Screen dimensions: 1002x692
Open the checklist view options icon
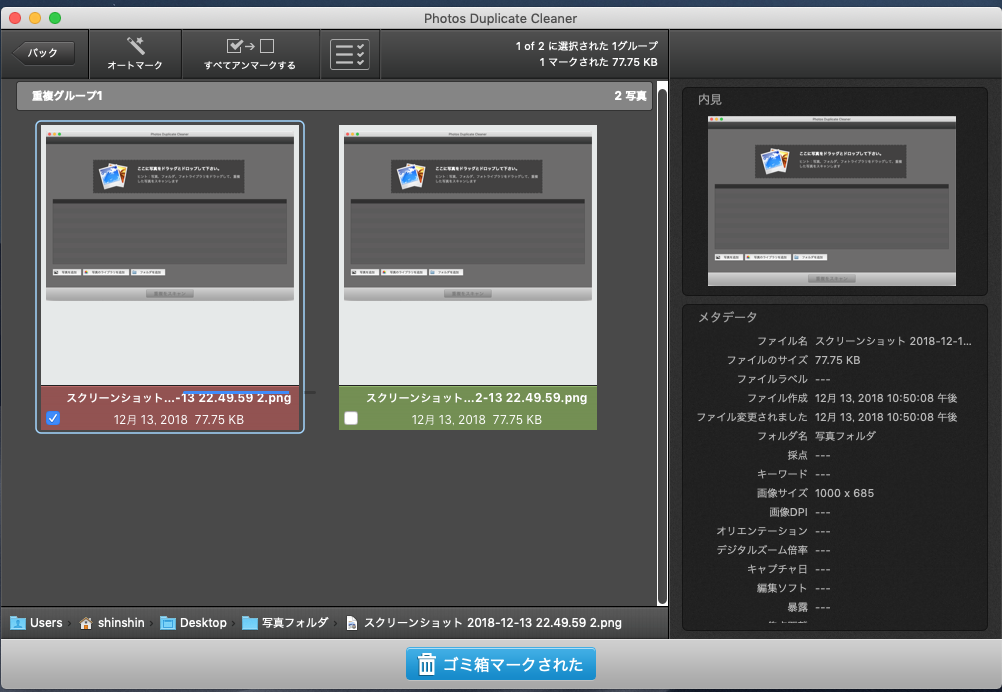pyautogui.click(x=350, y=54)
